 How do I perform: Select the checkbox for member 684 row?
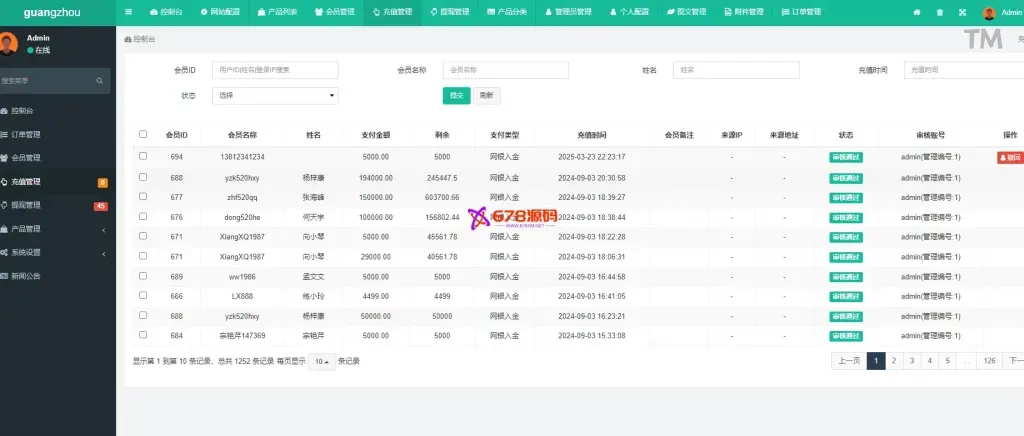click(143, 334)
